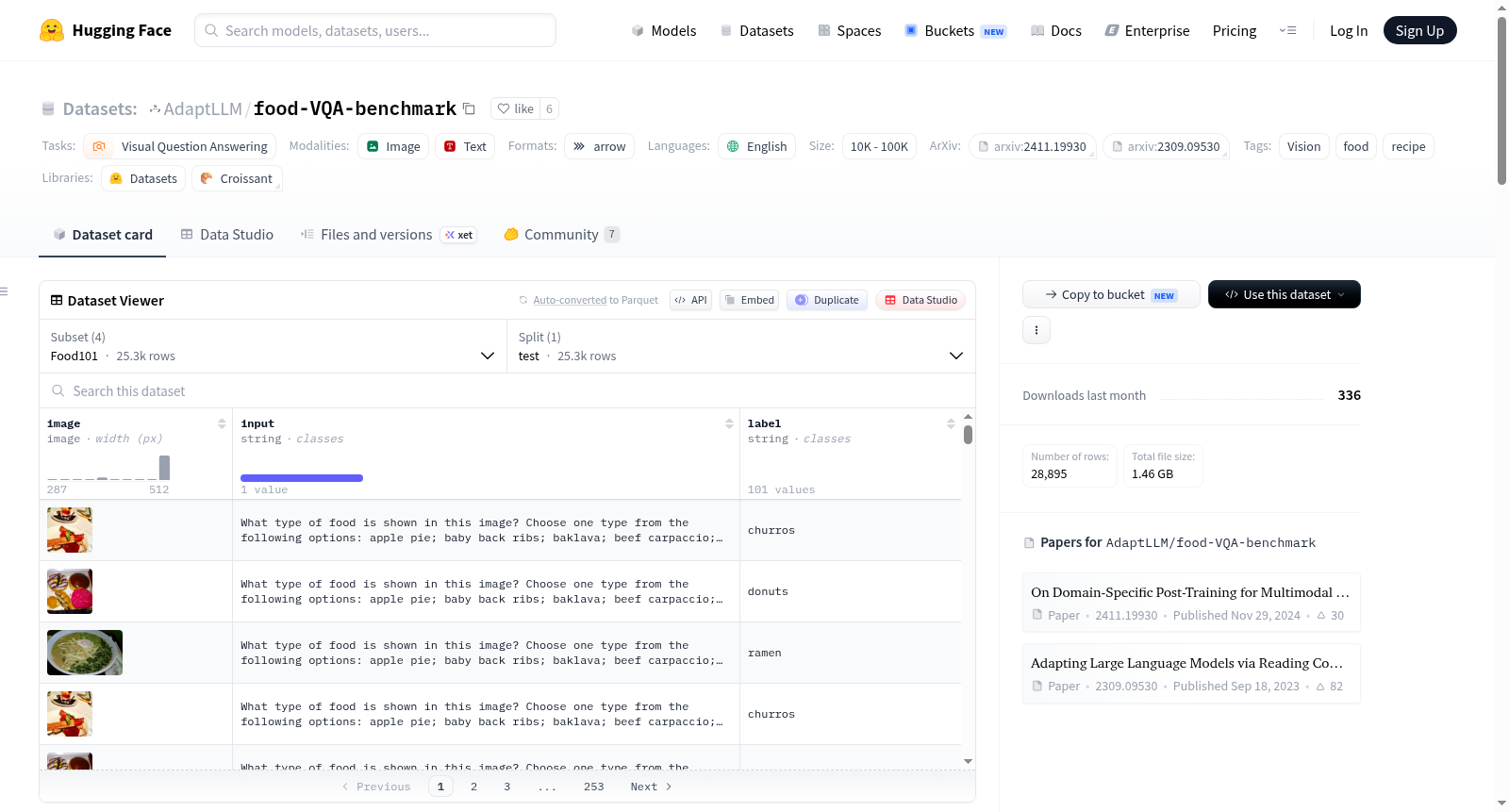Open the Pricing page
This screenshot has width=1509, height=812.
pos(1234,30)
